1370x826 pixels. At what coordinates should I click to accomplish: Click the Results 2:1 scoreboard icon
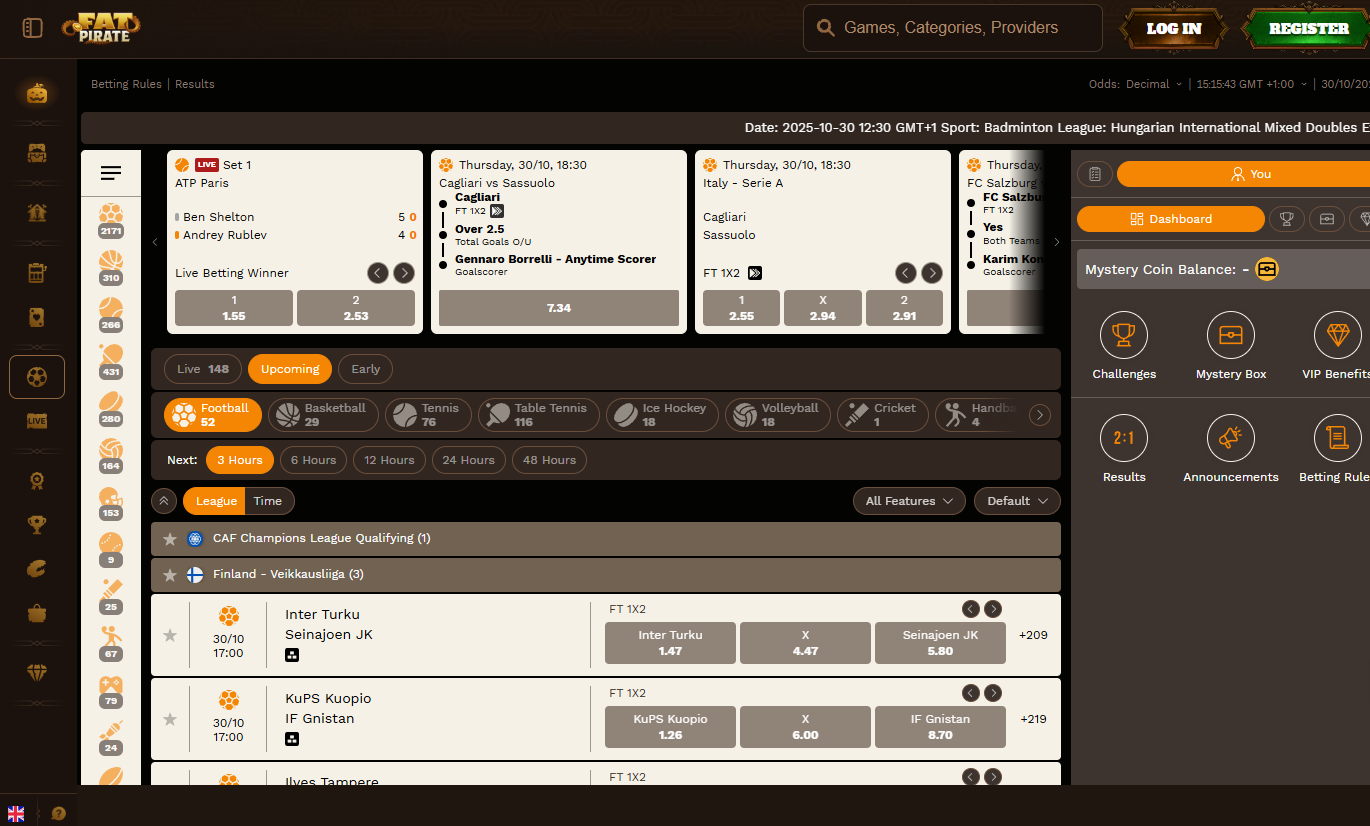[1123, 438]
